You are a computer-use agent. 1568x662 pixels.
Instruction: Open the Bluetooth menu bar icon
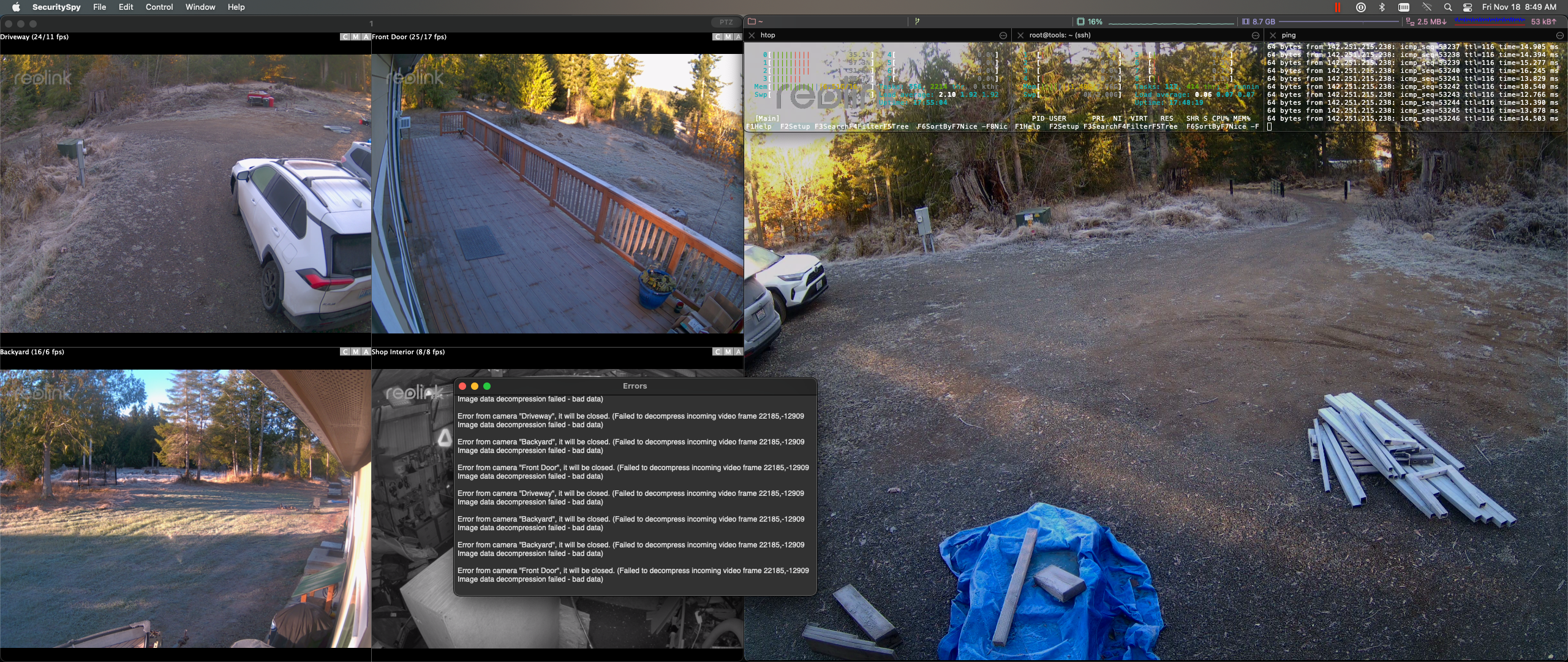1382,7
